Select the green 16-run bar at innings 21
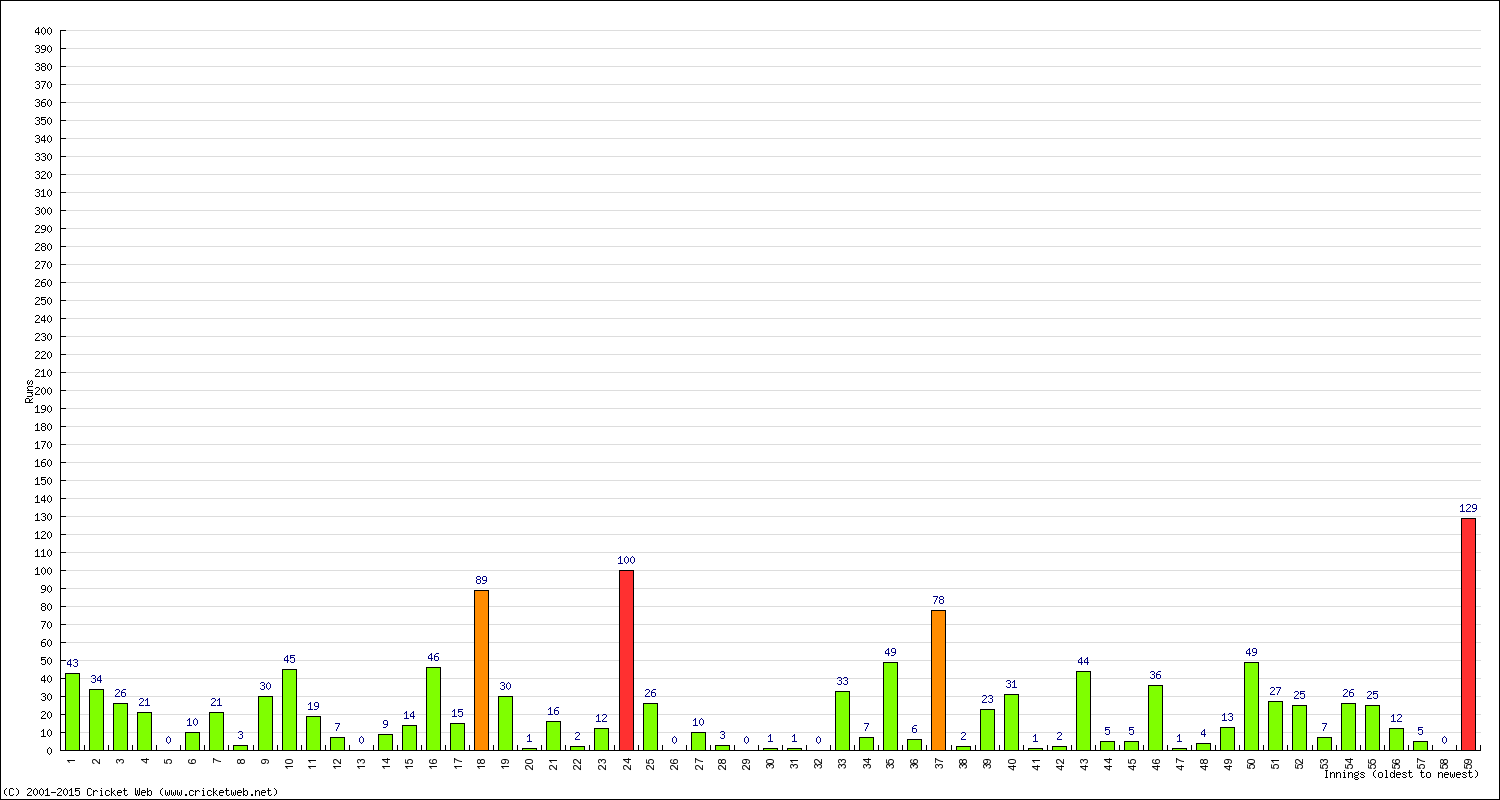This screenshot has height=800, width=1500. [553, 736]
